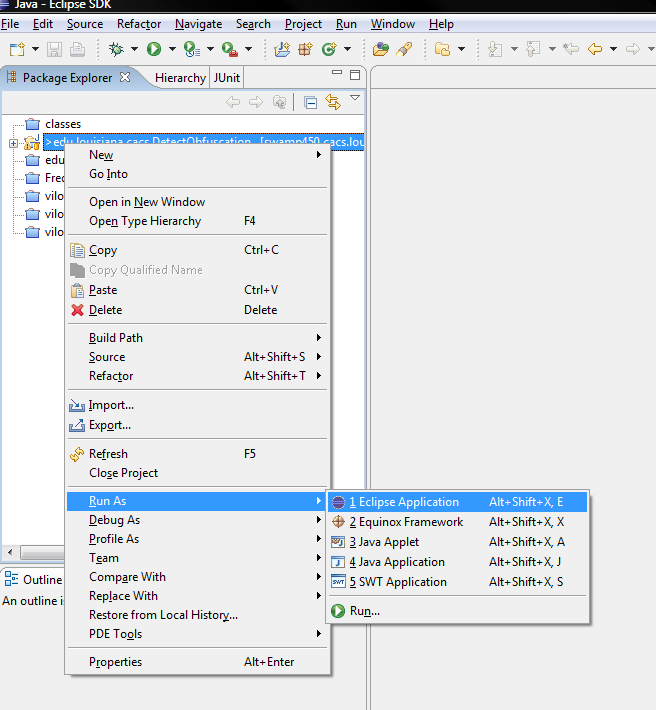
Task: Open Build Path submenu
Action: pos(197,338)
